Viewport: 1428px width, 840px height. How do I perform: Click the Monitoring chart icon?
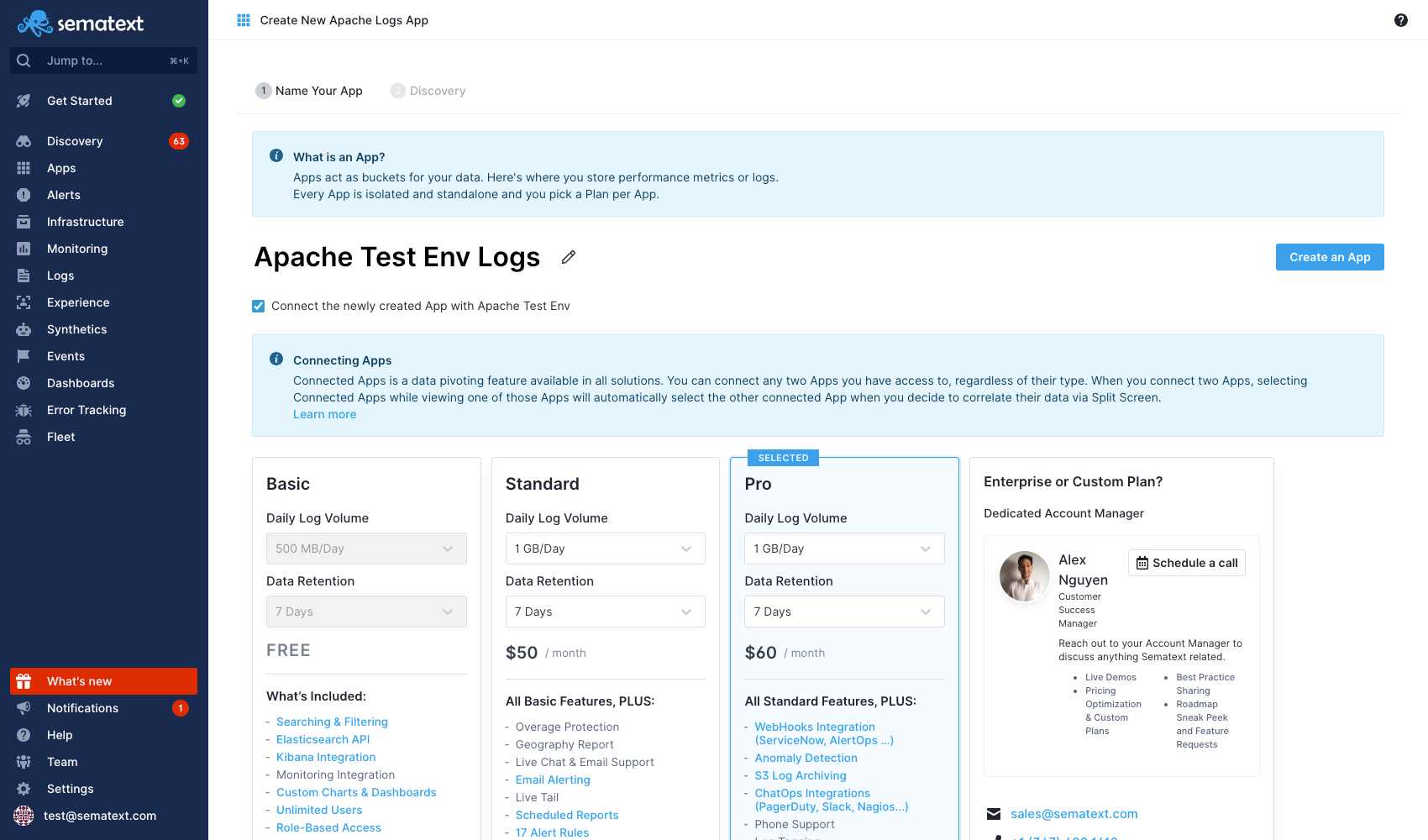pos(24,249)
